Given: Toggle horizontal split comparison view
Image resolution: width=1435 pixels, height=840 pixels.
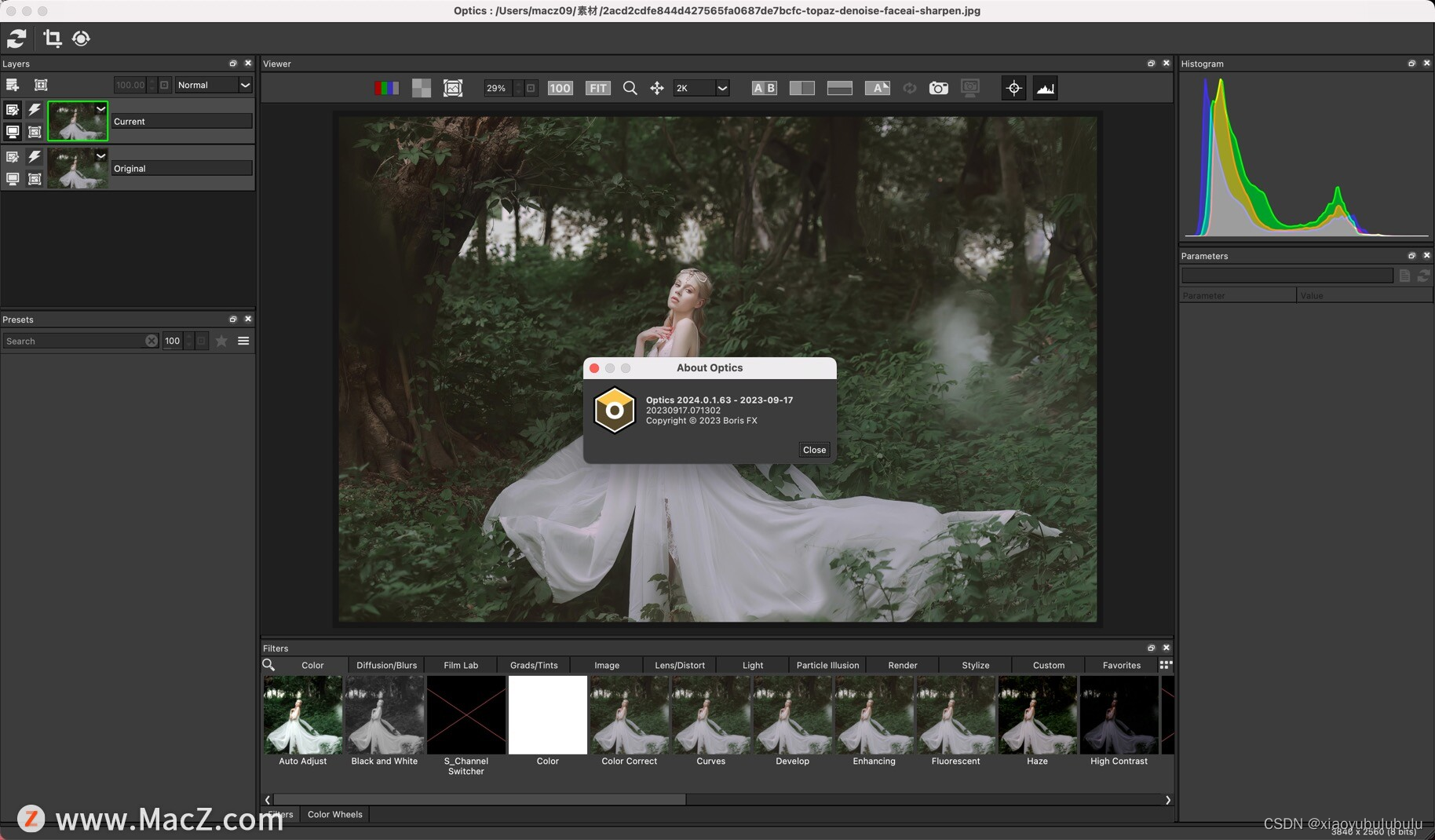Looking at the screenshot, I should [x=839, y=88].
